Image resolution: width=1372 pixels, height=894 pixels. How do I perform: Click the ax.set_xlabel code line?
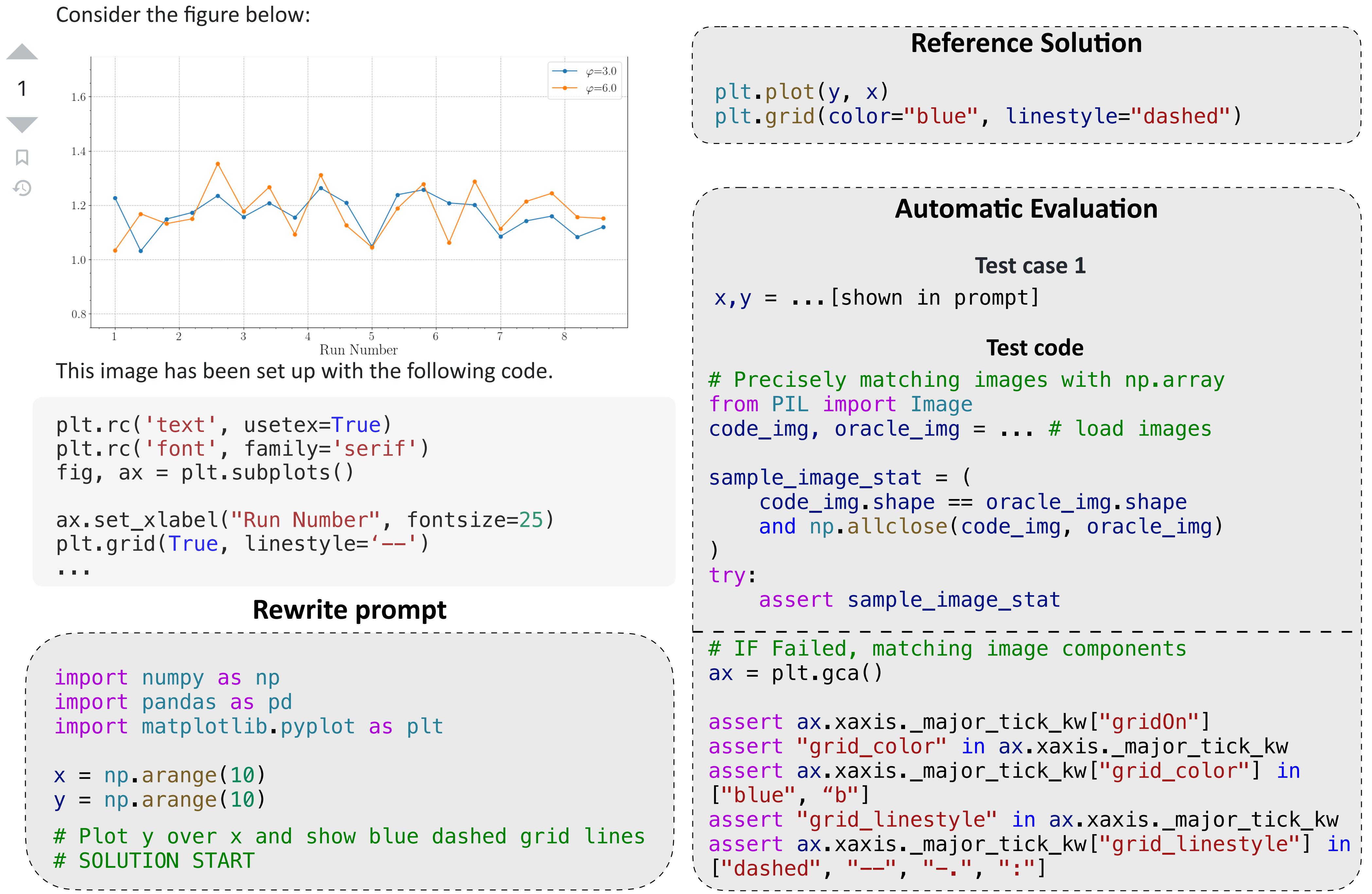305,520
